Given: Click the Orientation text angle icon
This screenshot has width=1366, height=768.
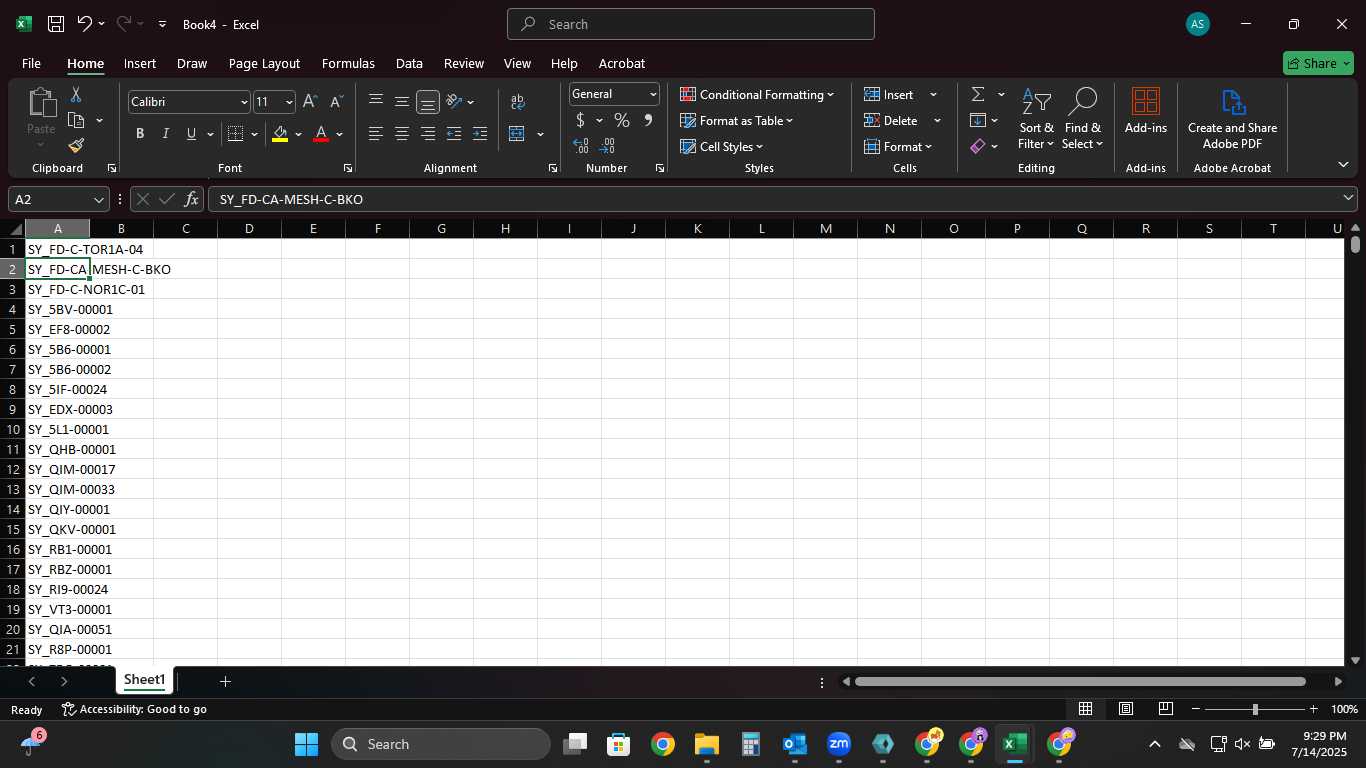Looking at the screenshot, I should (455, 102).
